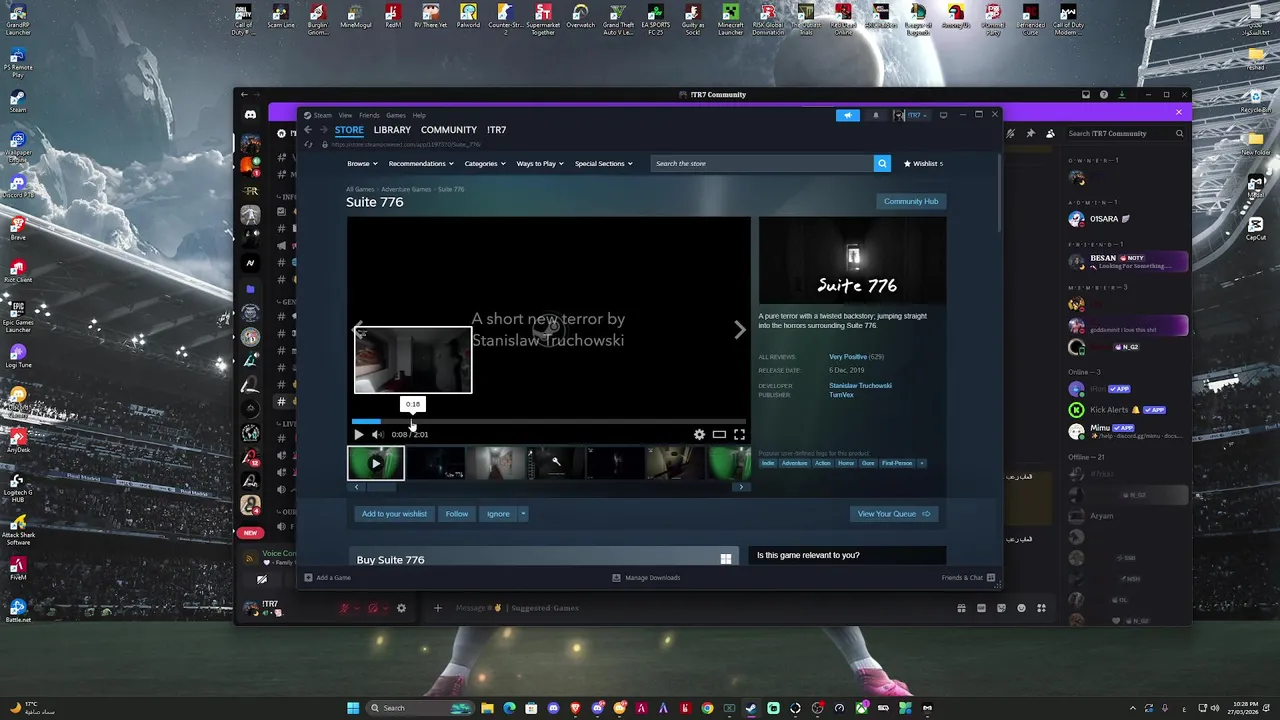Open Steam notifications bell

pyautogui.click(x=876, y=115)
